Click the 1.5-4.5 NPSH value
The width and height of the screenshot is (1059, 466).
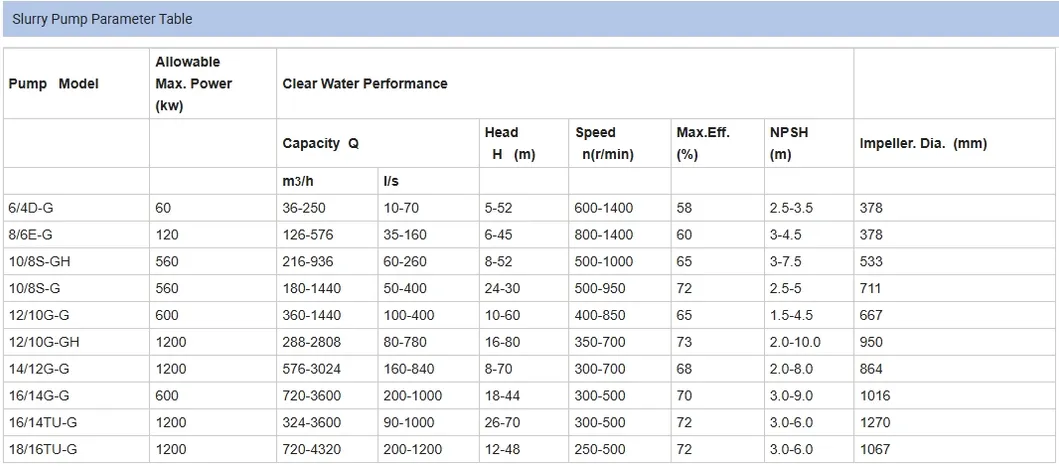point(791,315)
